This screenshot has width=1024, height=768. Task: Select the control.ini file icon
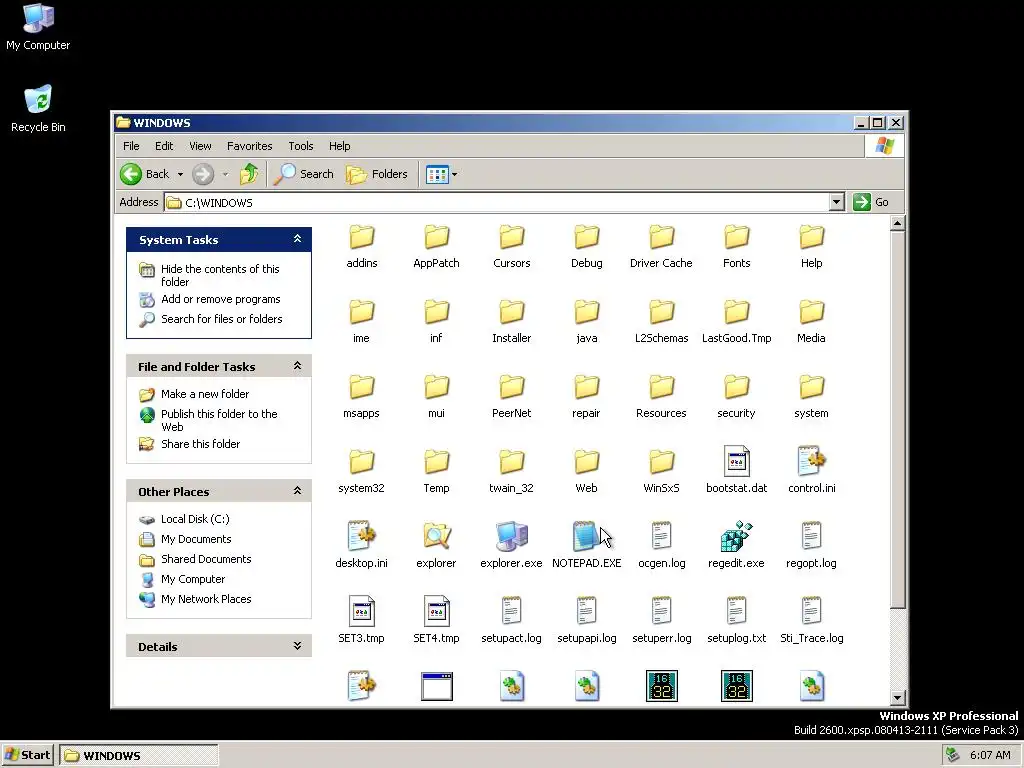[811, 461]
